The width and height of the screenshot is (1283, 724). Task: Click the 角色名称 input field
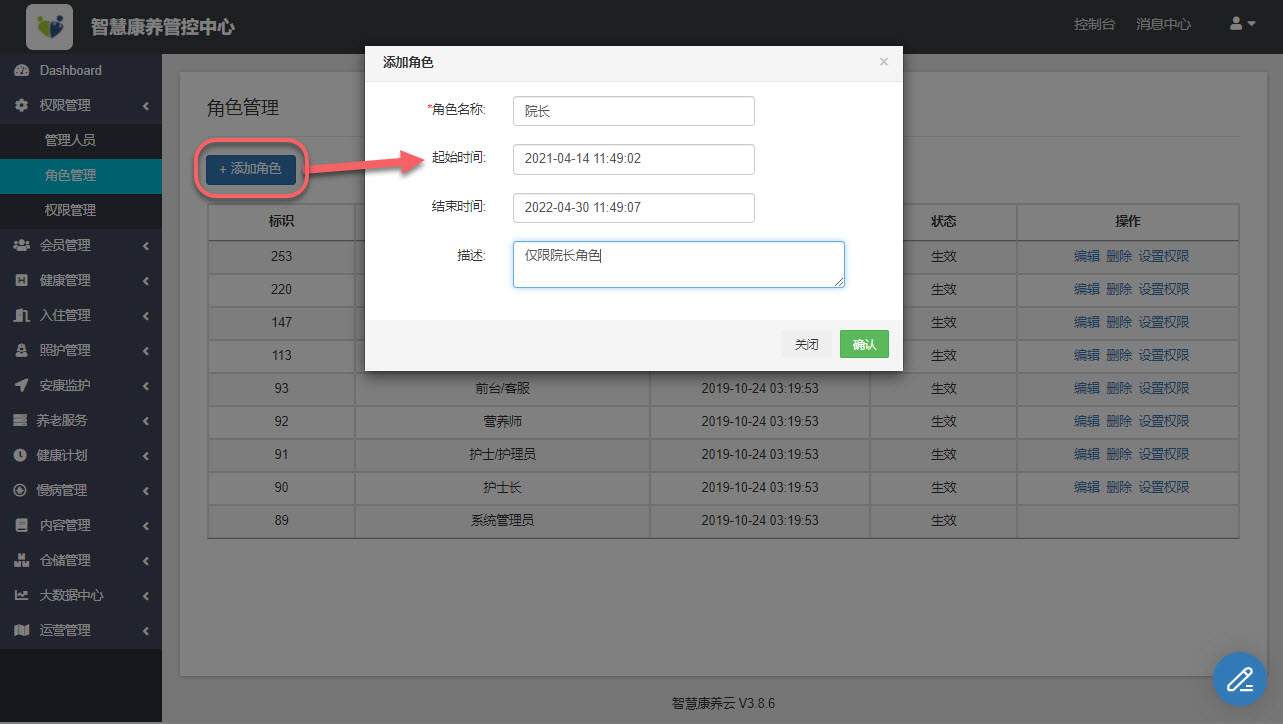point(633,111)
